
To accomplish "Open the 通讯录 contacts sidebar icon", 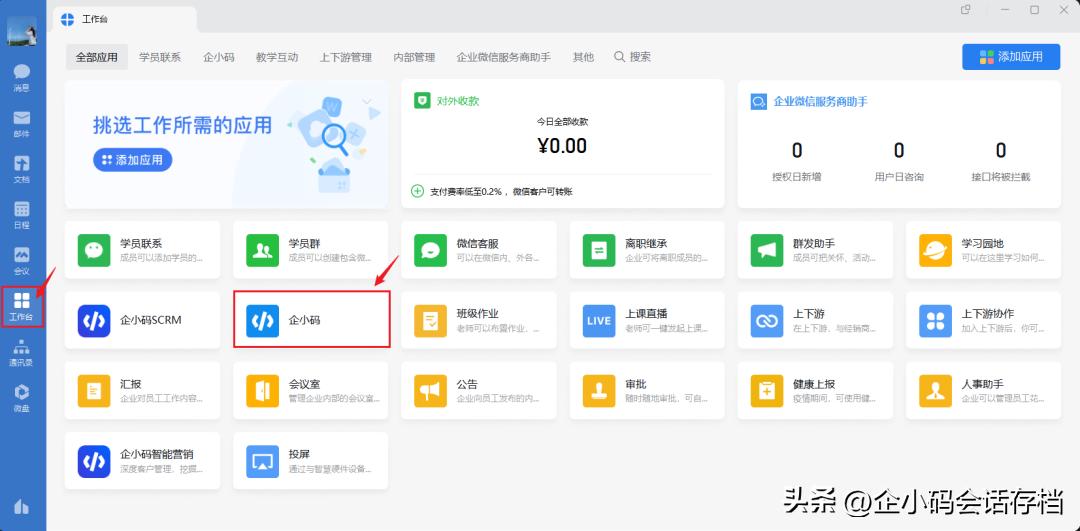I will tap(22, 352).
